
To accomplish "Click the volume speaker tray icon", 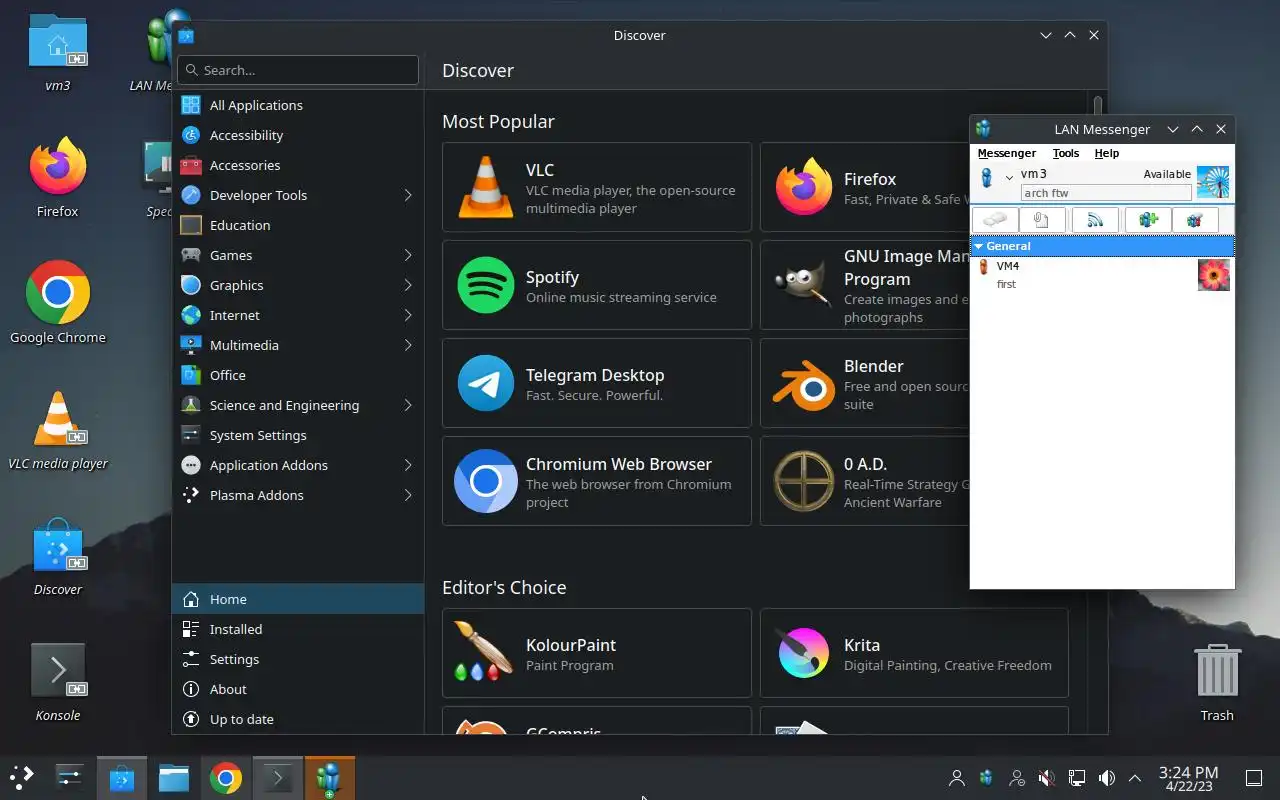I will pos(1107,778).
